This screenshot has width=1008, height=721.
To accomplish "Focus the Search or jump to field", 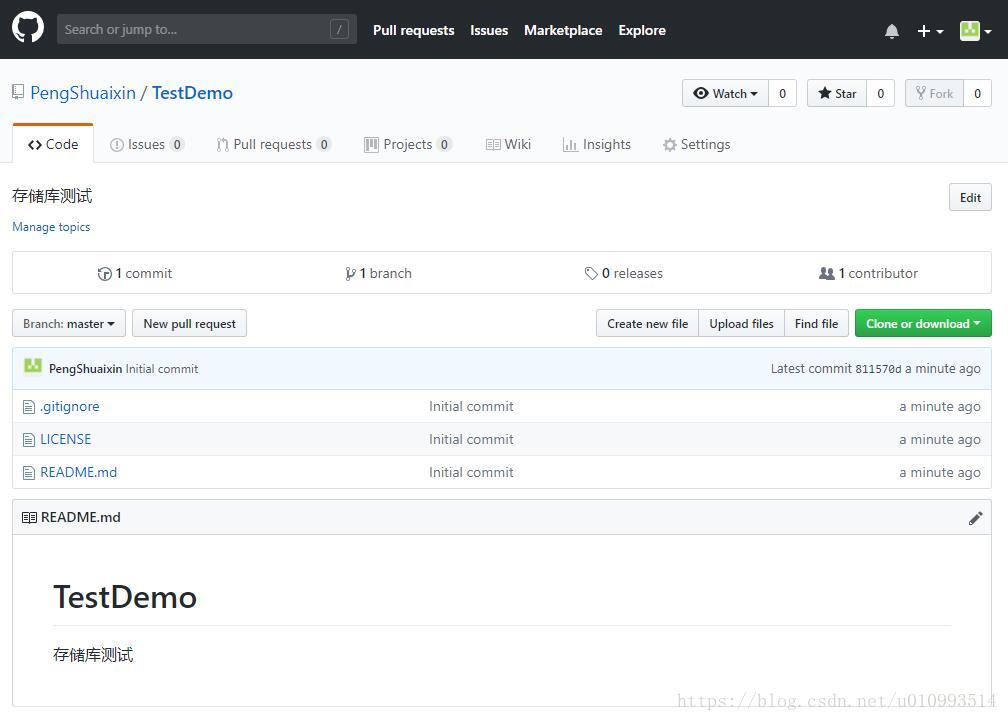I will tap(206, 29).
